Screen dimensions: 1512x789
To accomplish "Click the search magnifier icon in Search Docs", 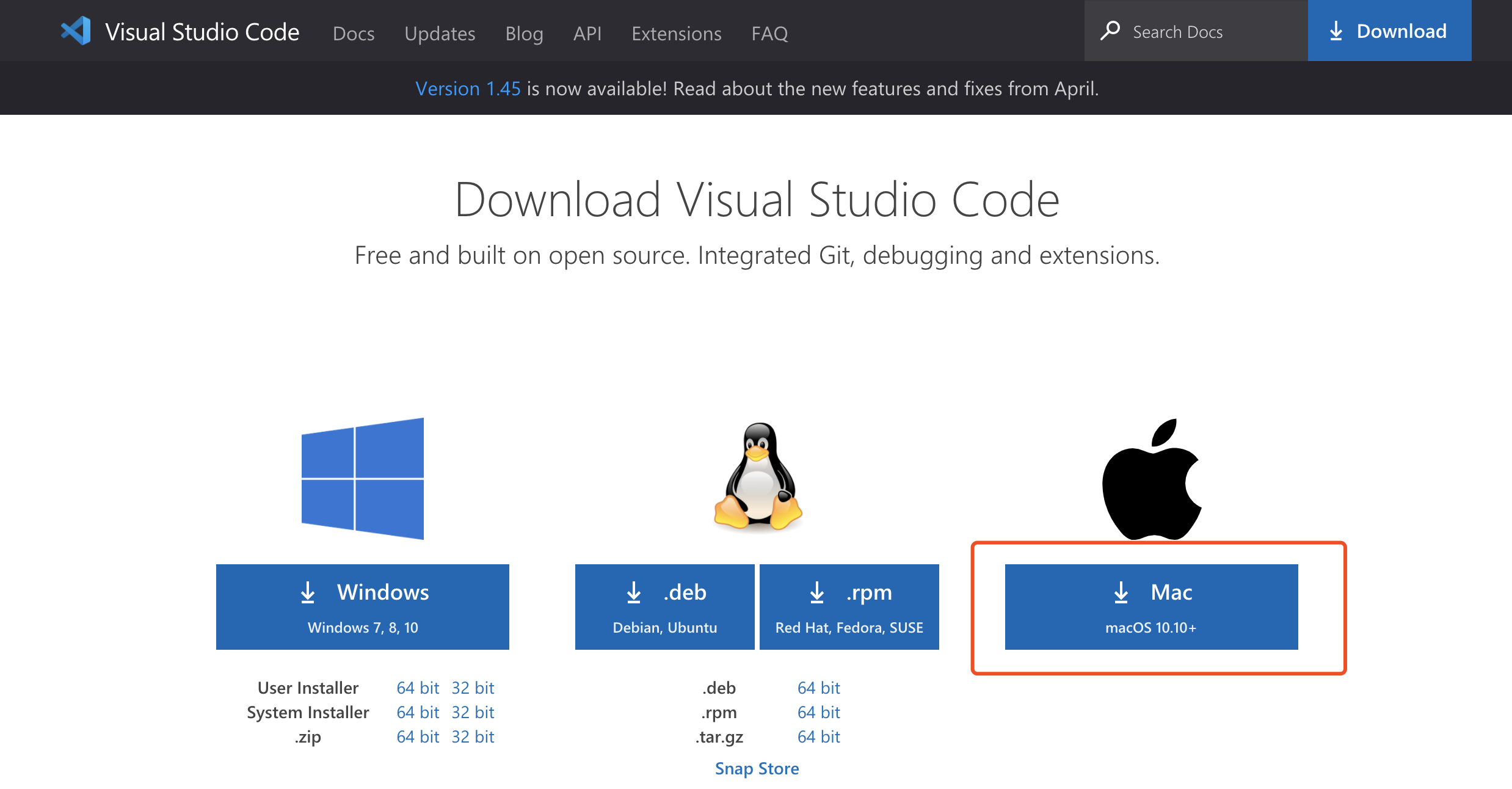I will coord(1111,30).
